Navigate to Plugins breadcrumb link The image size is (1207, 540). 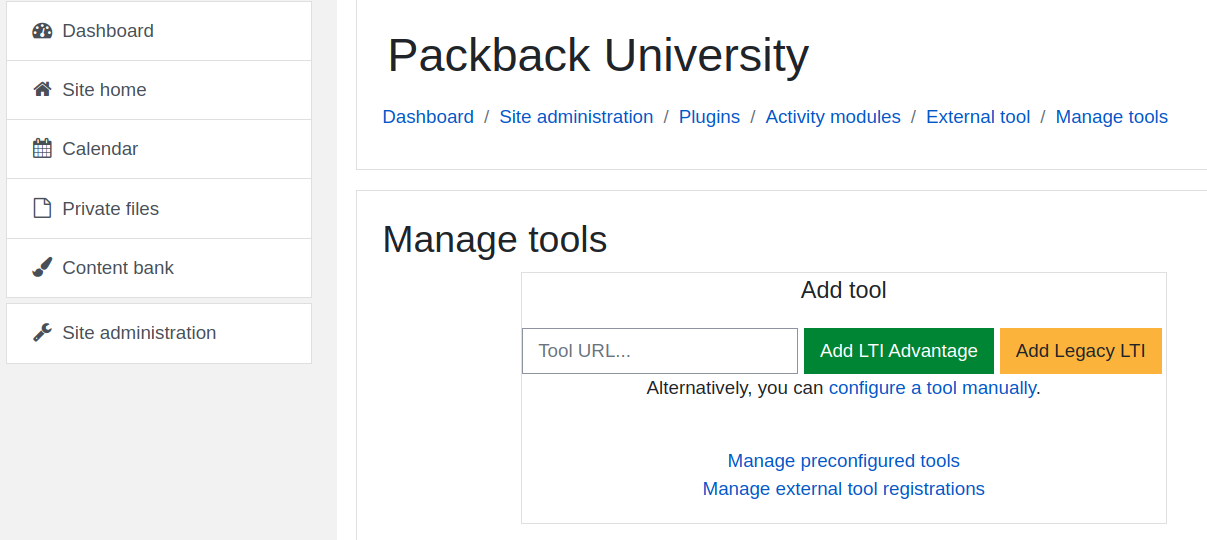coord(709,117)
